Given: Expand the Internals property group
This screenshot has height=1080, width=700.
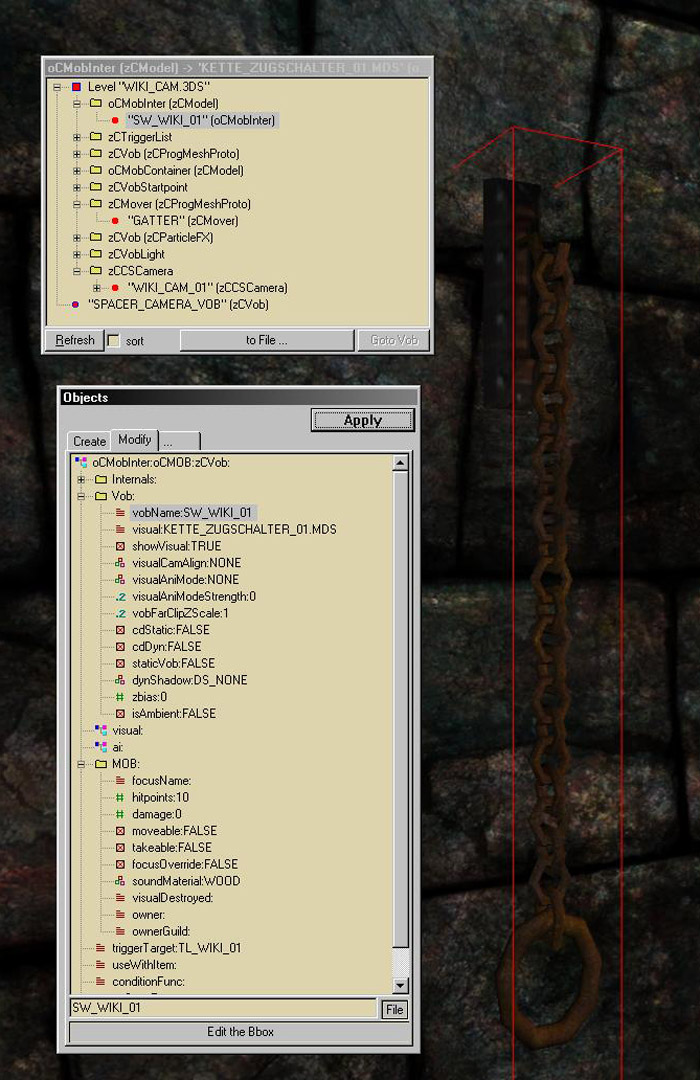Looking at the screenshot, I should [82, 479].
